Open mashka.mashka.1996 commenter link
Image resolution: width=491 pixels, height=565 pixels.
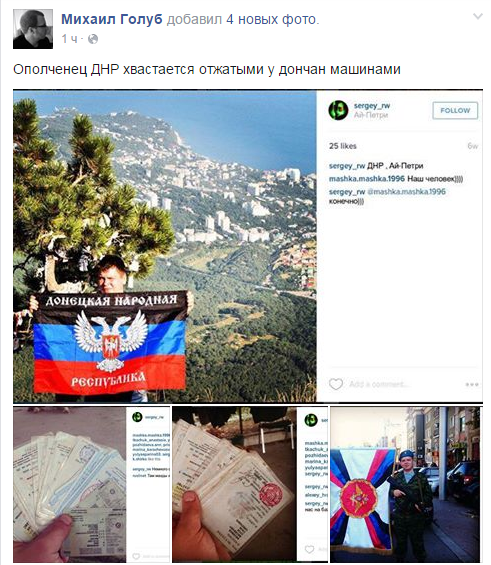tap(366, 179)
